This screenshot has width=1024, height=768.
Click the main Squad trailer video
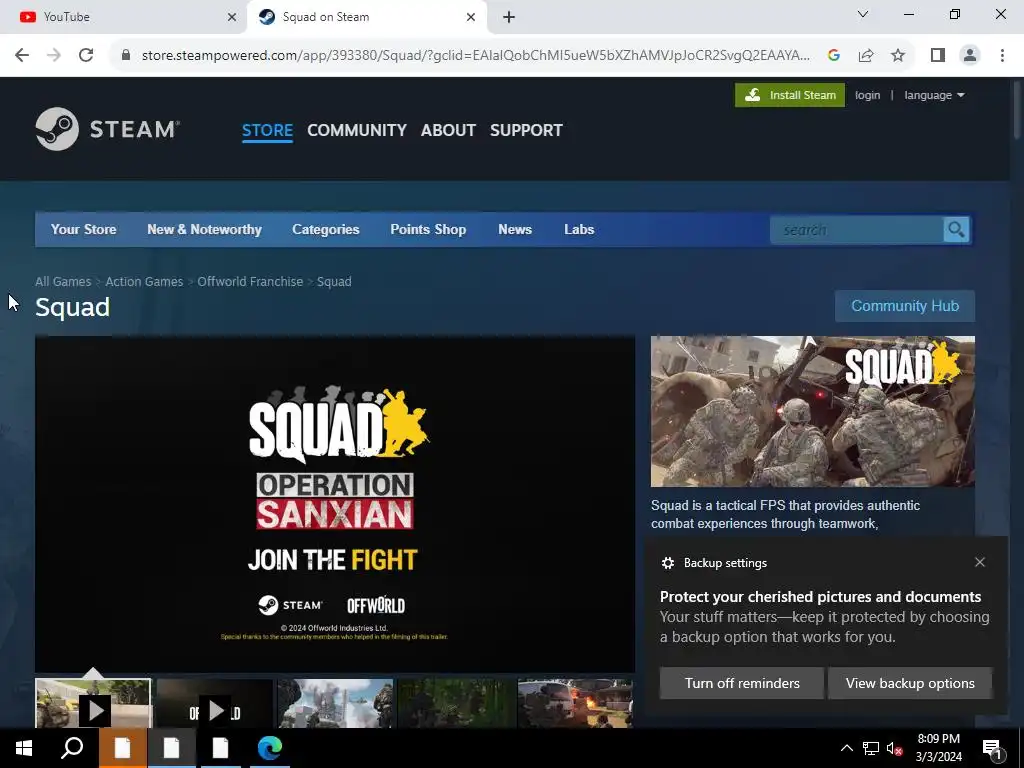pos(335,504)
